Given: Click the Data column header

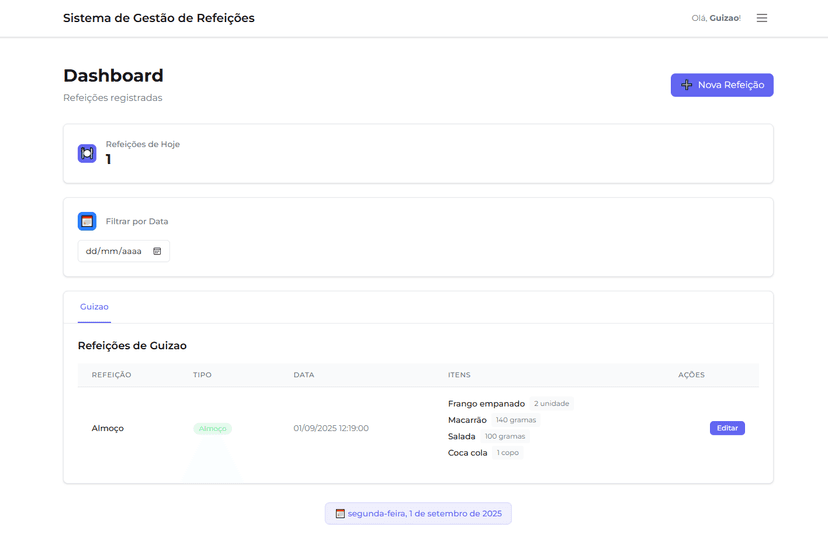Looking at the screenshot, I should [304, 375].
